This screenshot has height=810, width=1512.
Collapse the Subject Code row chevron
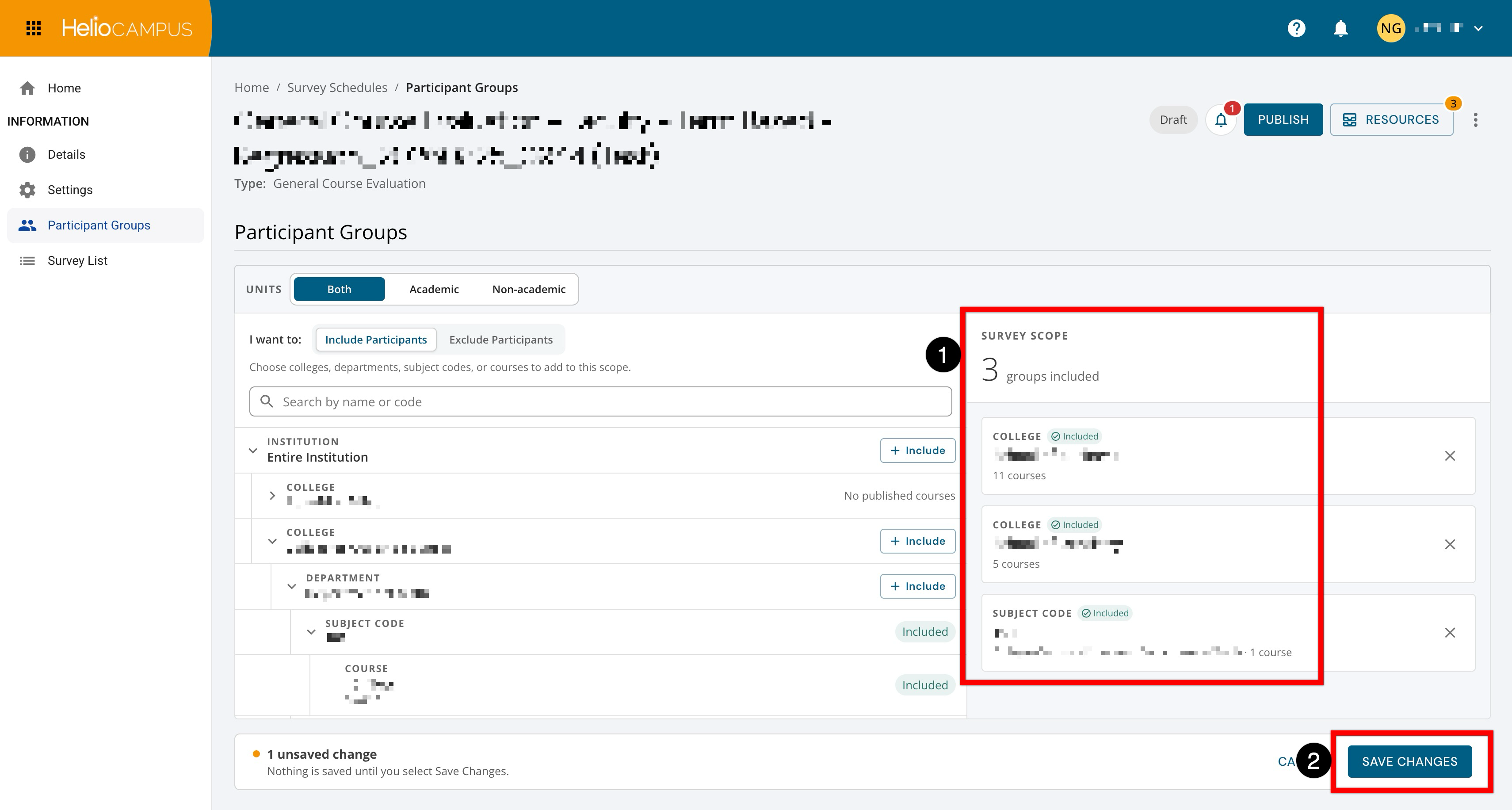[311, 632]
